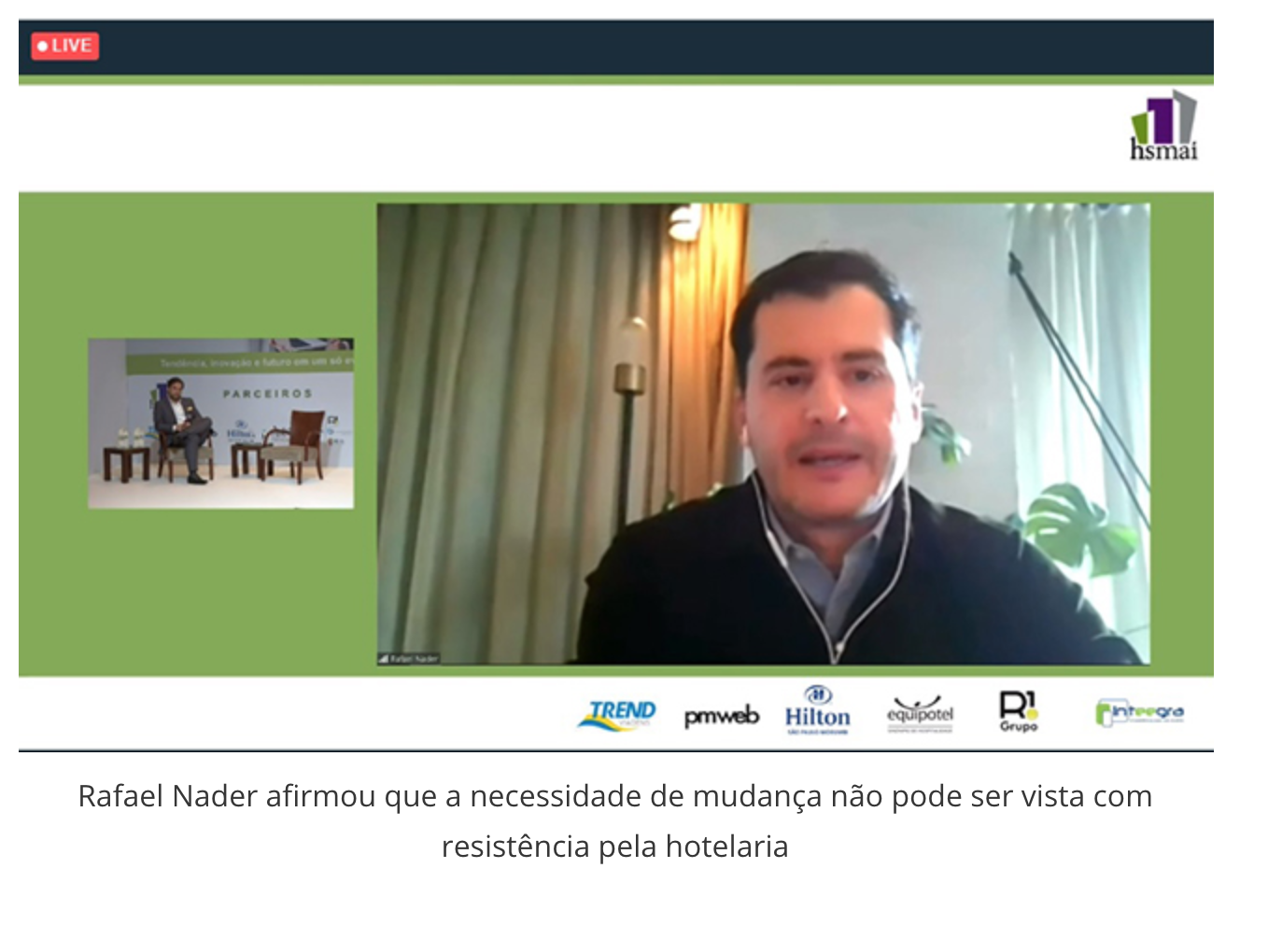The image size is (1268, 952).
Task: Click the TREND sponsor logo
Action: [617, 715]
